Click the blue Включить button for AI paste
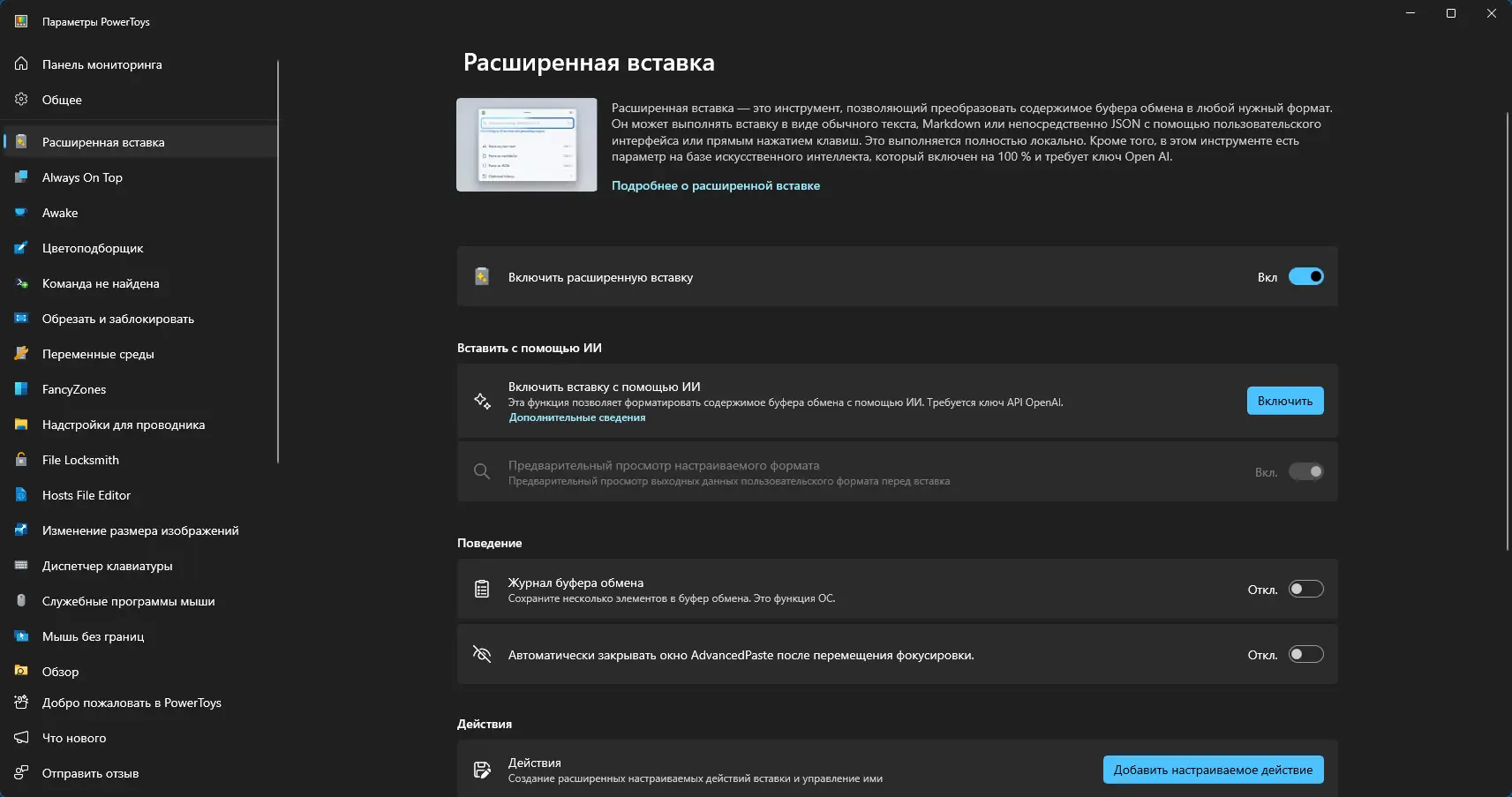The image size is (1512, 797). 1285,401
